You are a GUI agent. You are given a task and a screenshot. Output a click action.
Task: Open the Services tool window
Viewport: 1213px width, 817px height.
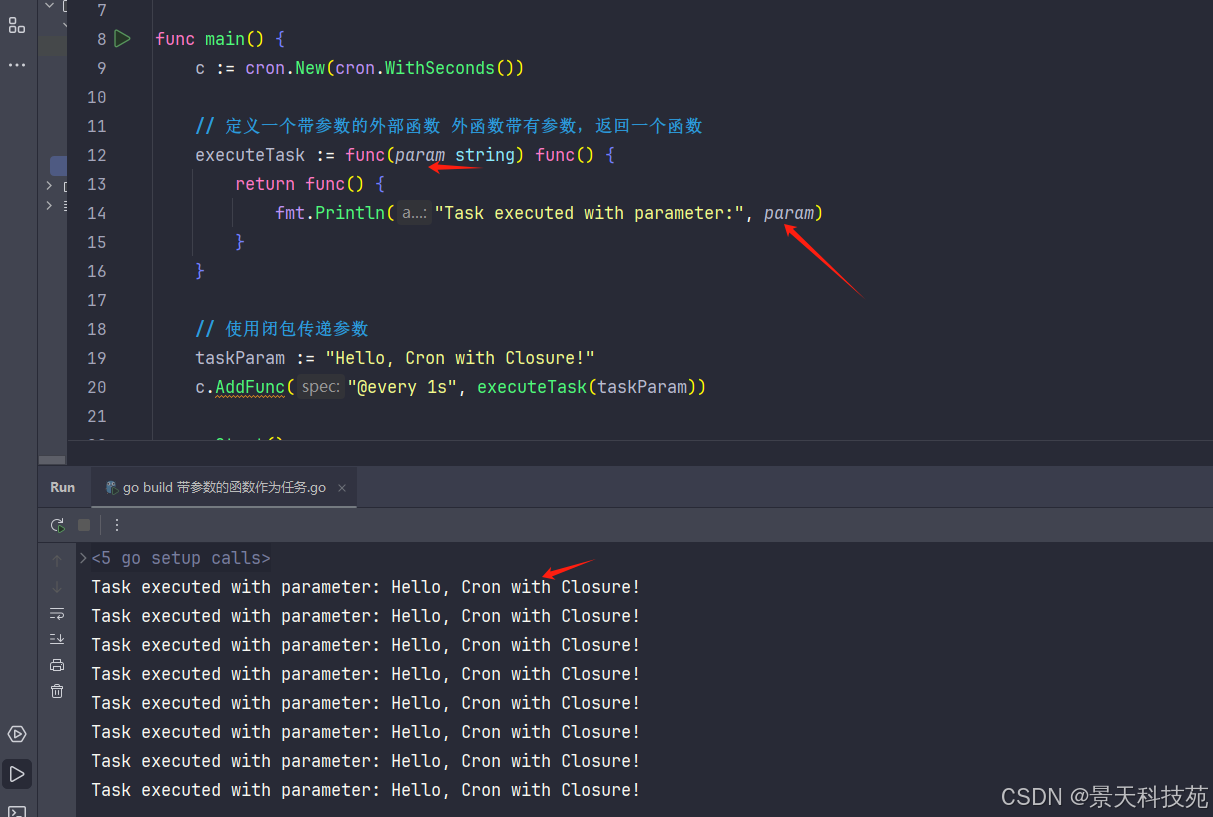pos(17,734)
